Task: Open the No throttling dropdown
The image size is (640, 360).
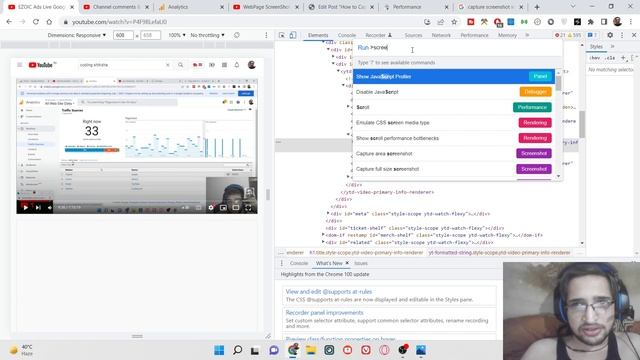Action: (207, 36)
